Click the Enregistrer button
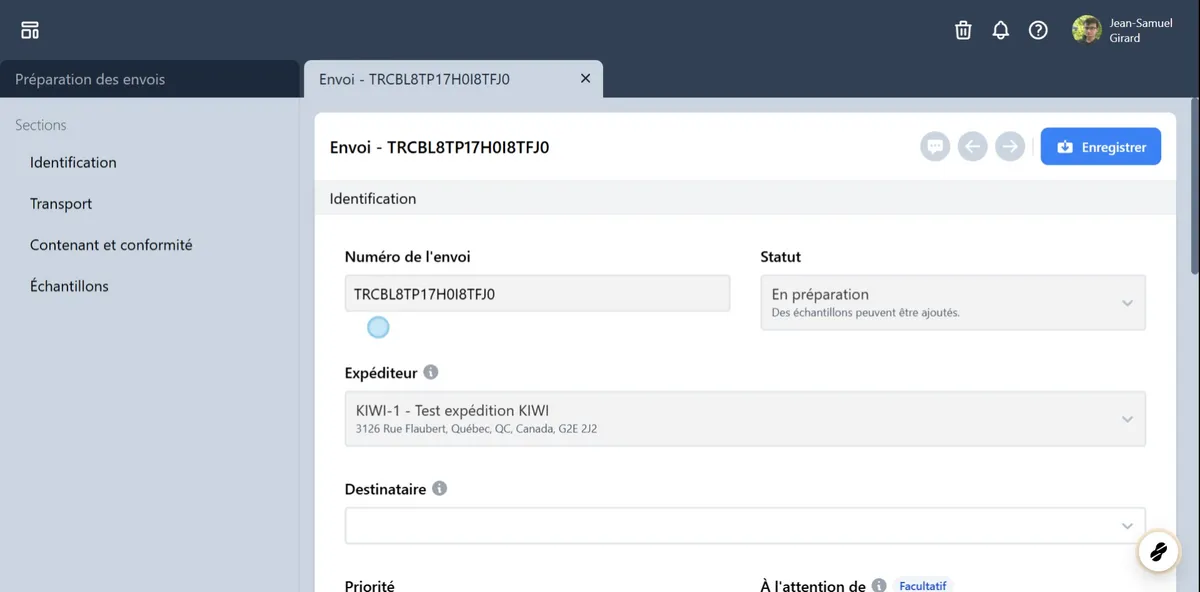The image size is (1200, 592). (1100, 147)
